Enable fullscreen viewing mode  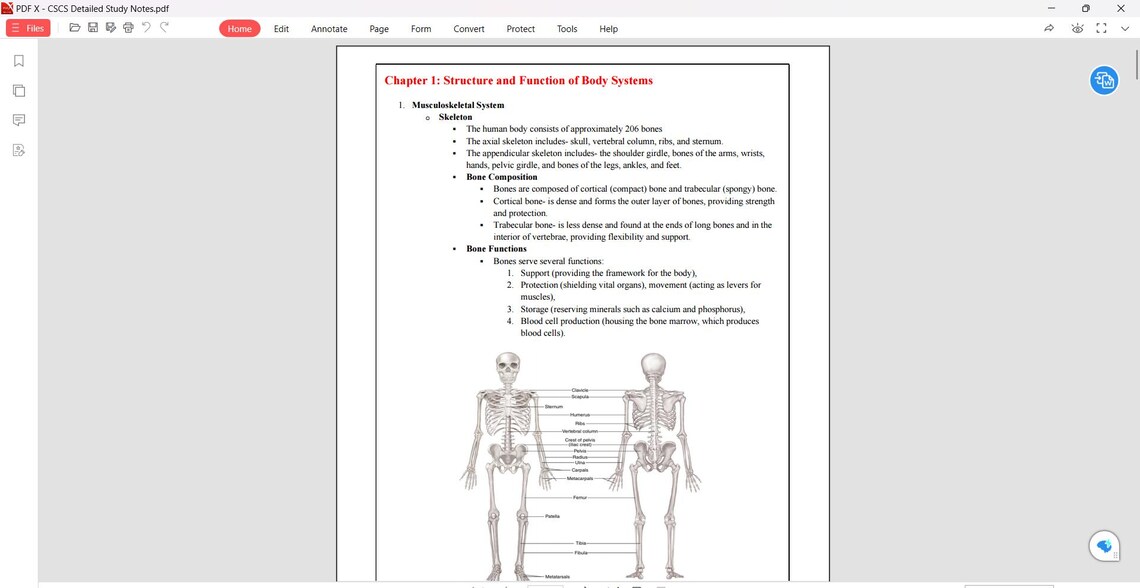[x=1102, y=28]
